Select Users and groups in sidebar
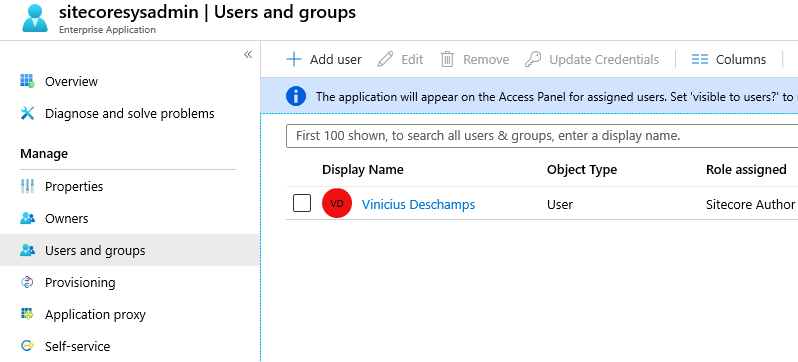 [x=95, y=250]
